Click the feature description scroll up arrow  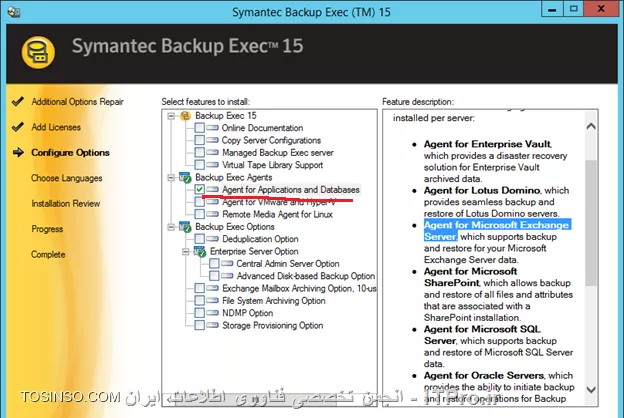coord(591,126)
